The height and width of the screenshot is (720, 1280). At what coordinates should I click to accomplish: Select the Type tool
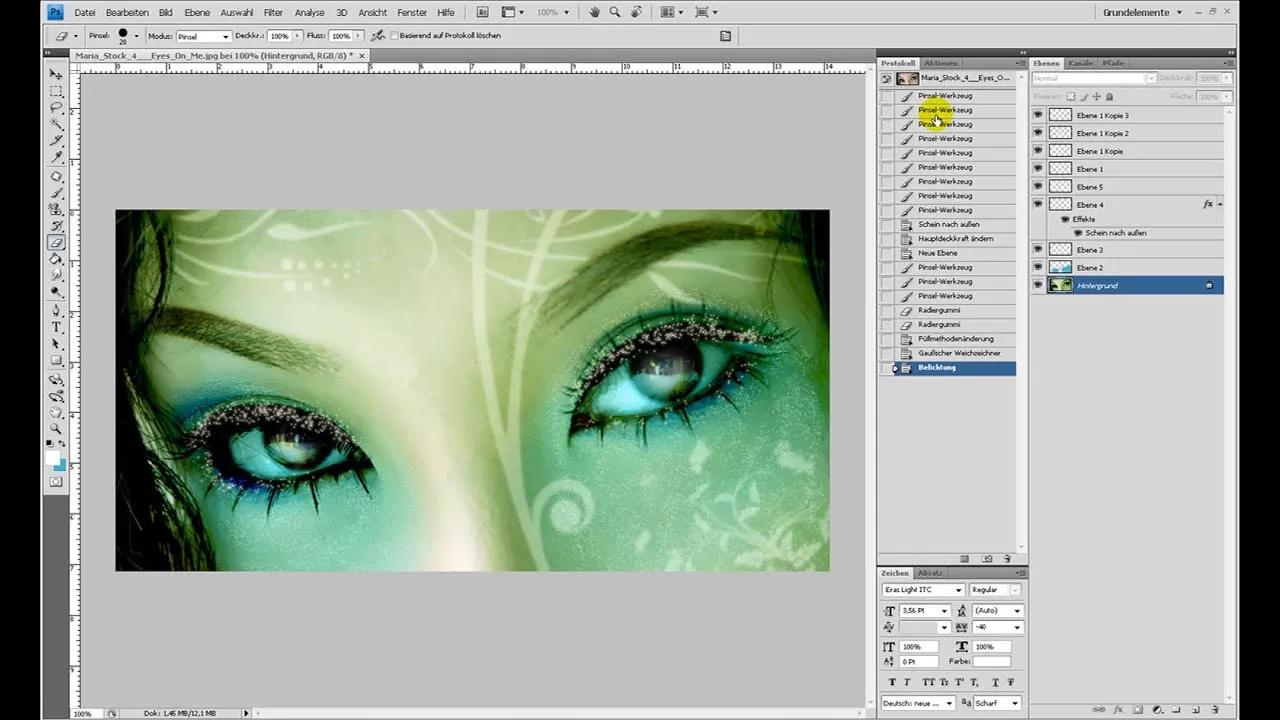click(57, 326)
